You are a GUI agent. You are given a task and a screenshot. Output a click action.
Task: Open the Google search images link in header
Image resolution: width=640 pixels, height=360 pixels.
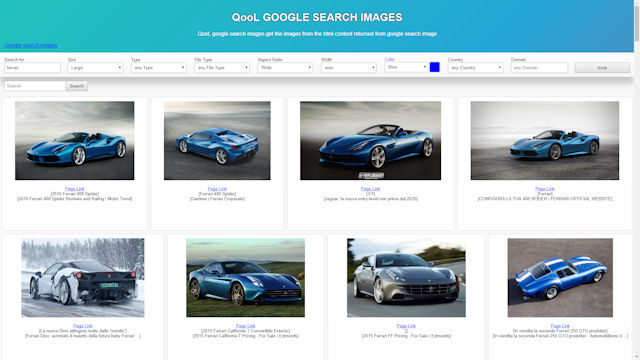31,45
